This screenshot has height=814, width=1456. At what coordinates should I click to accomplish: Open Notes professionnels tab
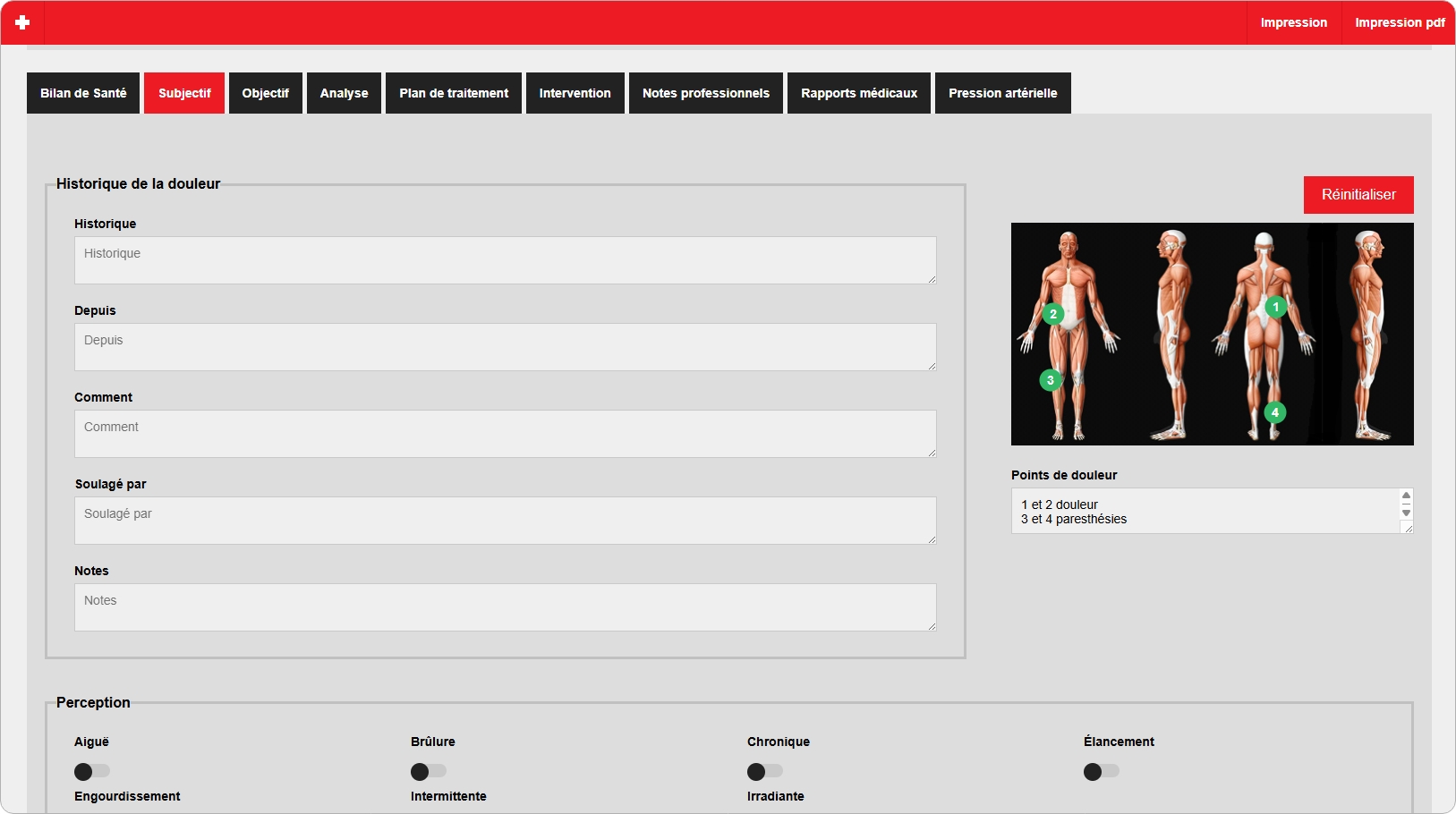pyautogui.click(x=706, y=93)
